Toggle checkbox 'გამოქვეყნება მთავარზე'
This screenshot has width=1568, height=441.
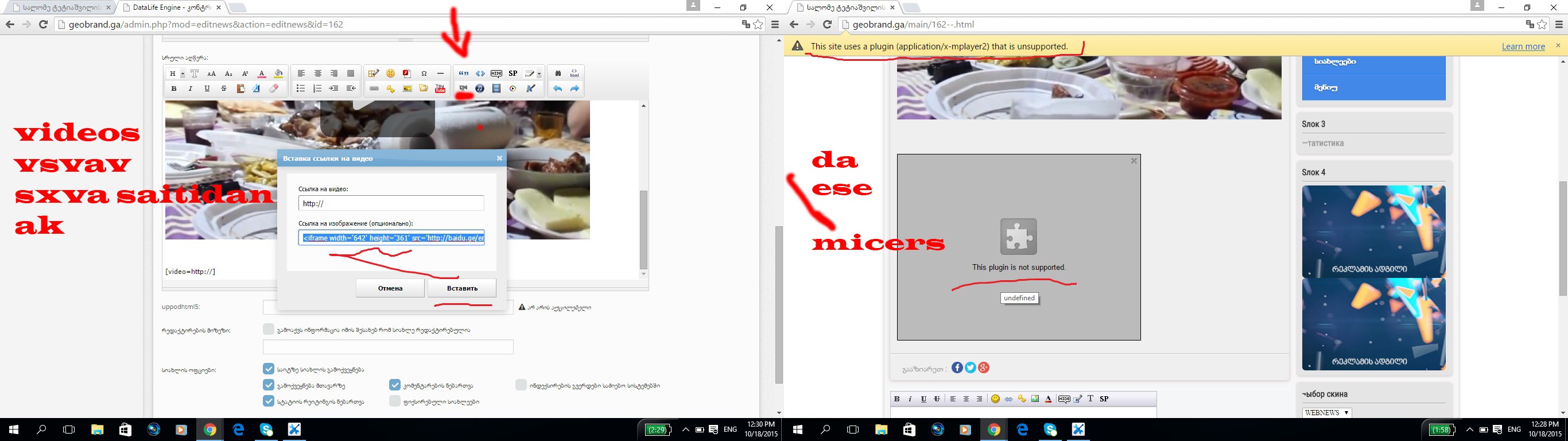[269, 385]
